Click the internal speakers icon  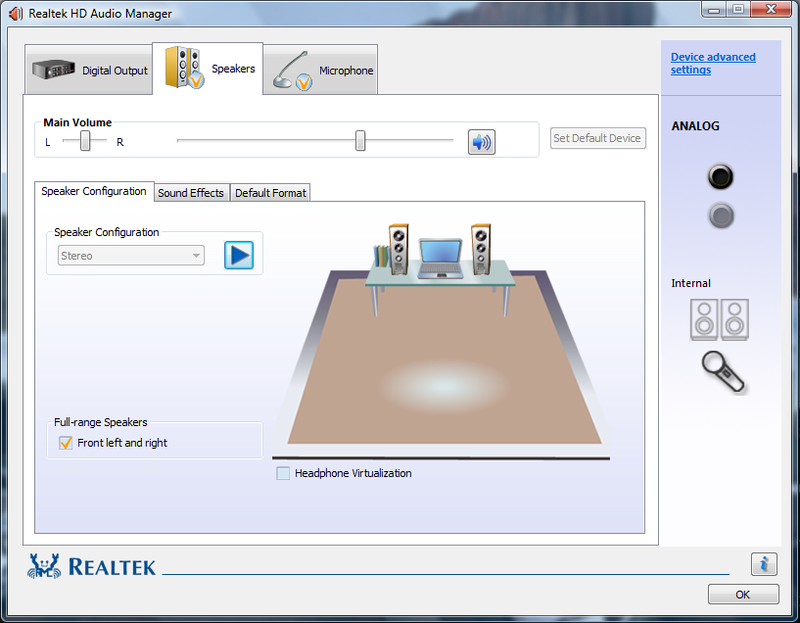[719, 320]
